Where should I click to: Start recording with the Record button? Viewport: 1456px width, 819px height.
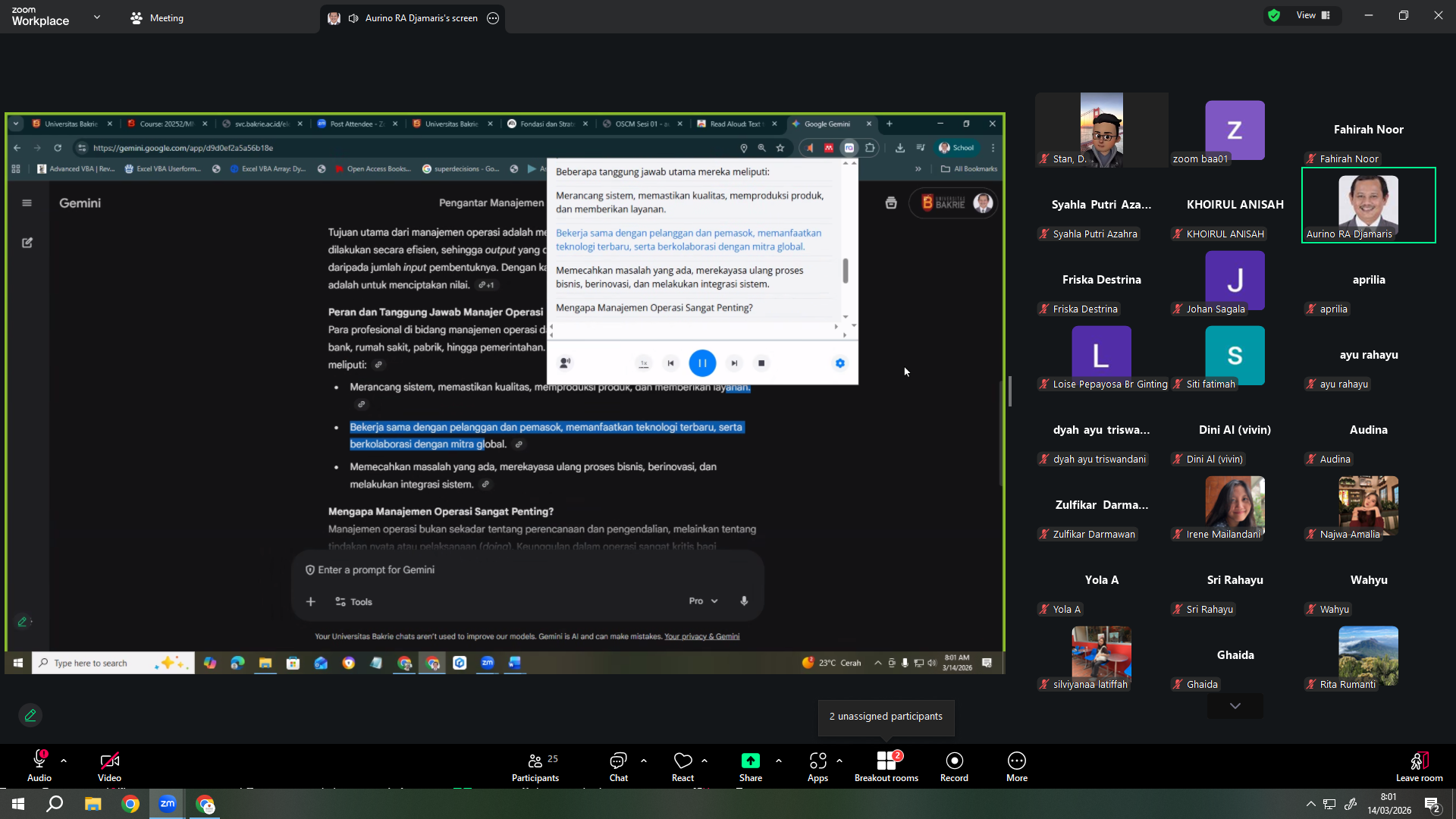pos(954,766)
